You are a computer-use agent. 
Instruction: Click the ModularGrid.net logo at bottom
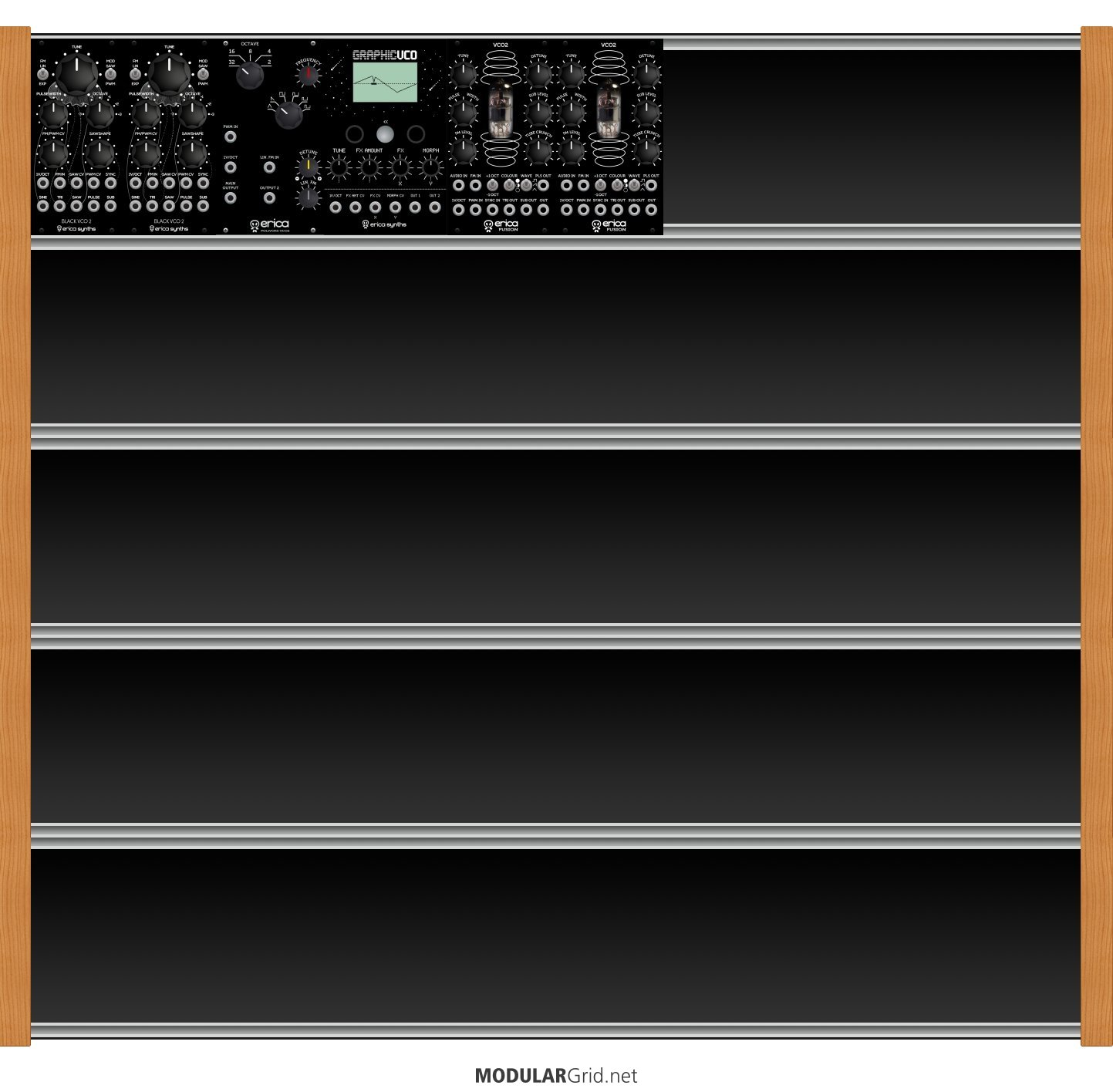pos(555,1076)
